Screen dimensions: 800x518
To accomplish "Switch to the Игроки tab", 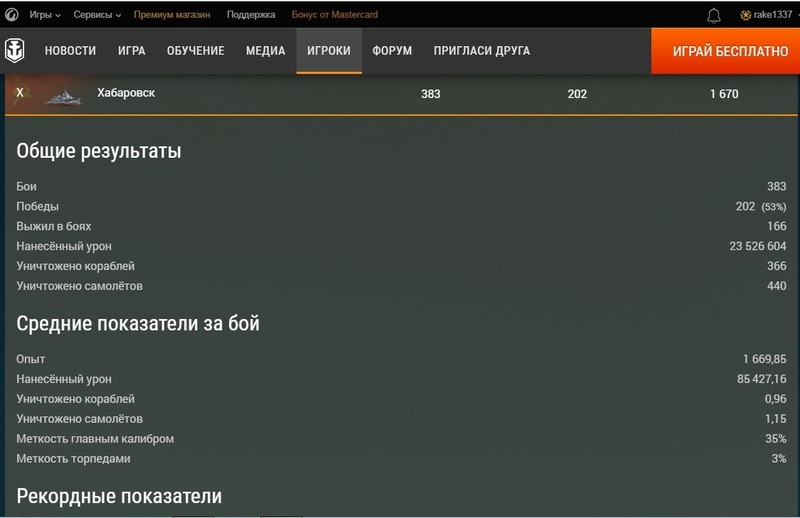I will (328, 51).
